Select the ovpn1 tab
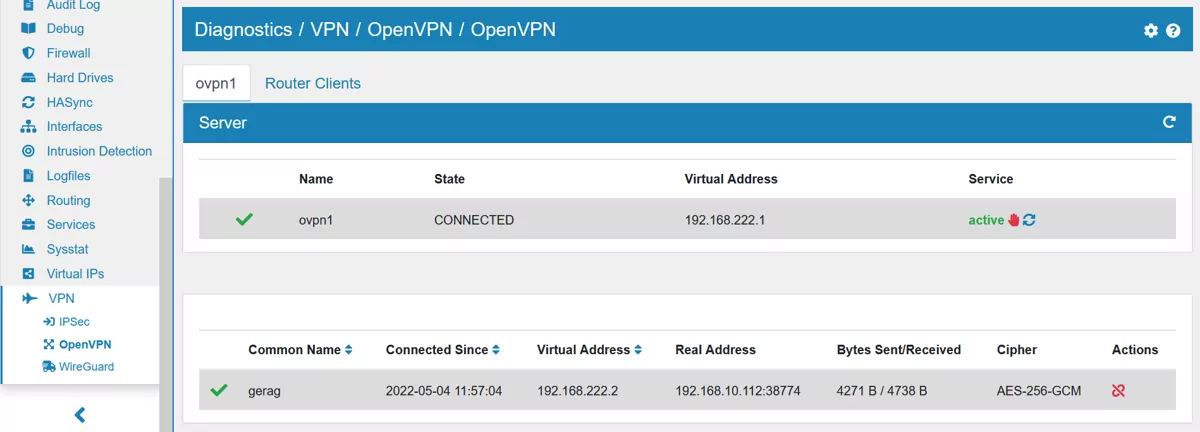This screenshot has width=1200, height=432. click(x=216, y=83)
